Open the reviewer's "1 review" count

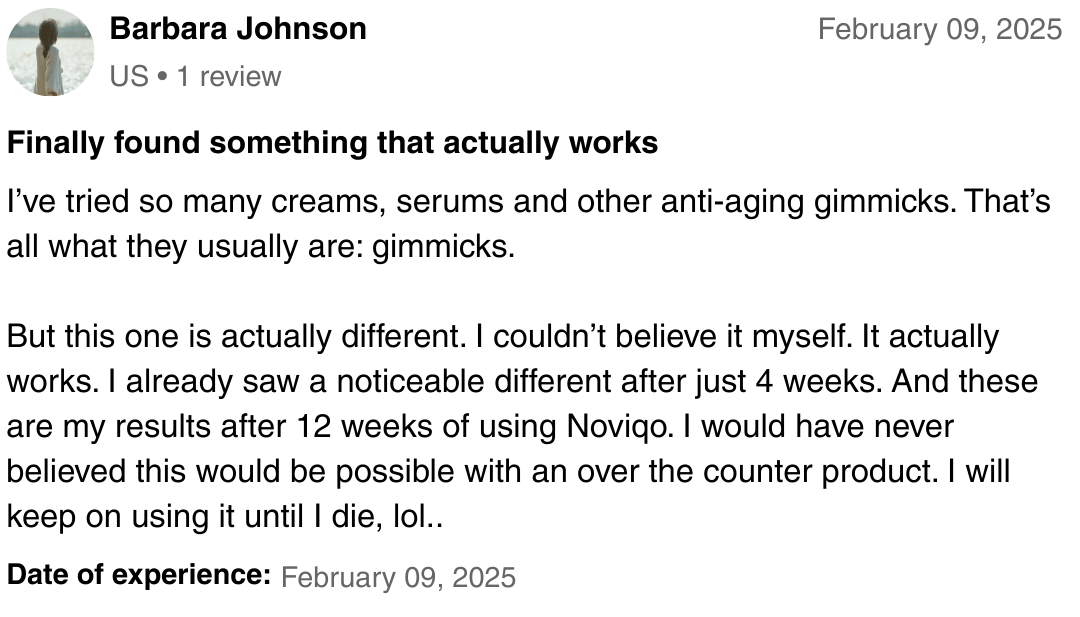pyautogui.click(x=229, y=76)
